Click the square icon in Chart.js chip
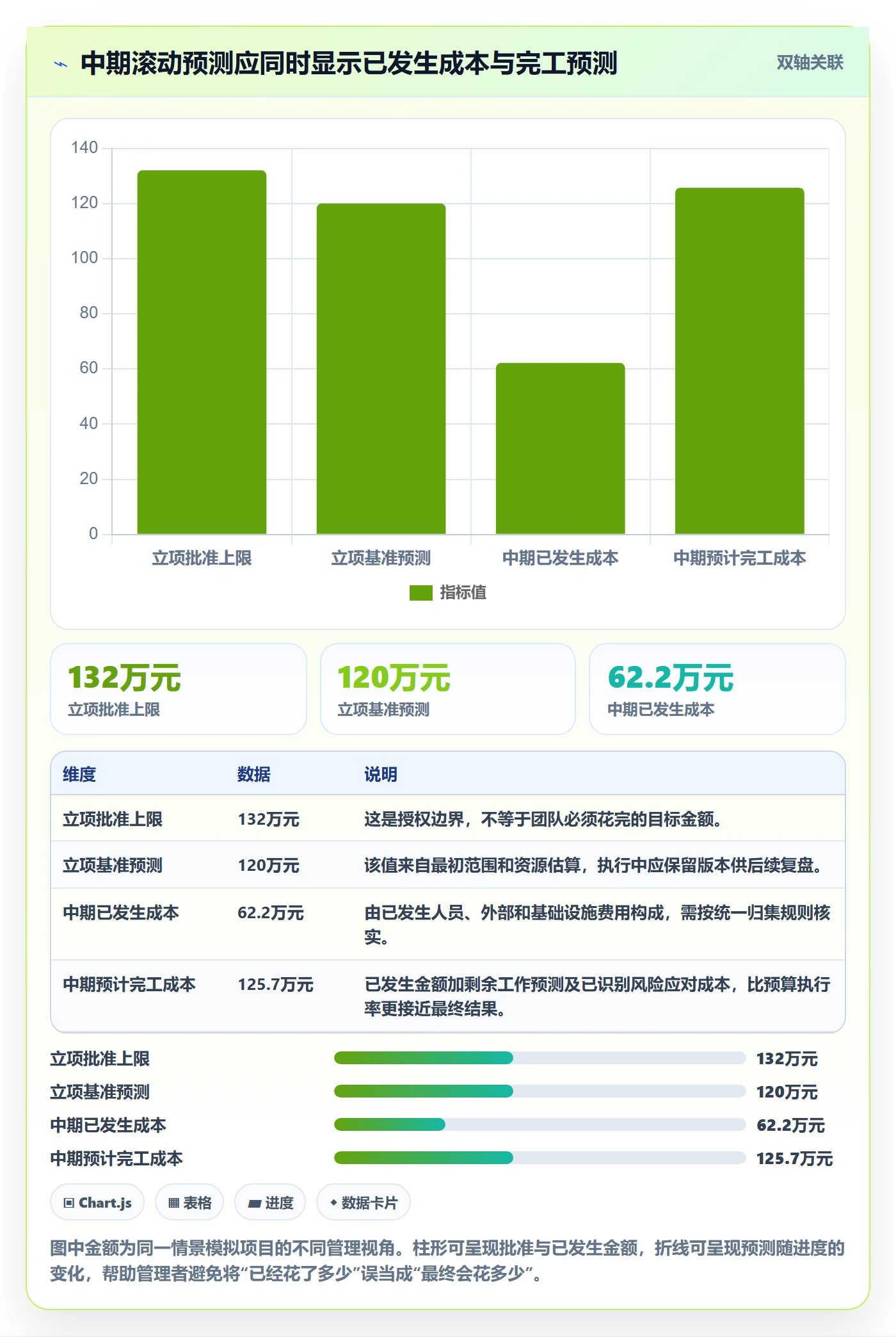The image size is (896, 1337). point(68,1203)
